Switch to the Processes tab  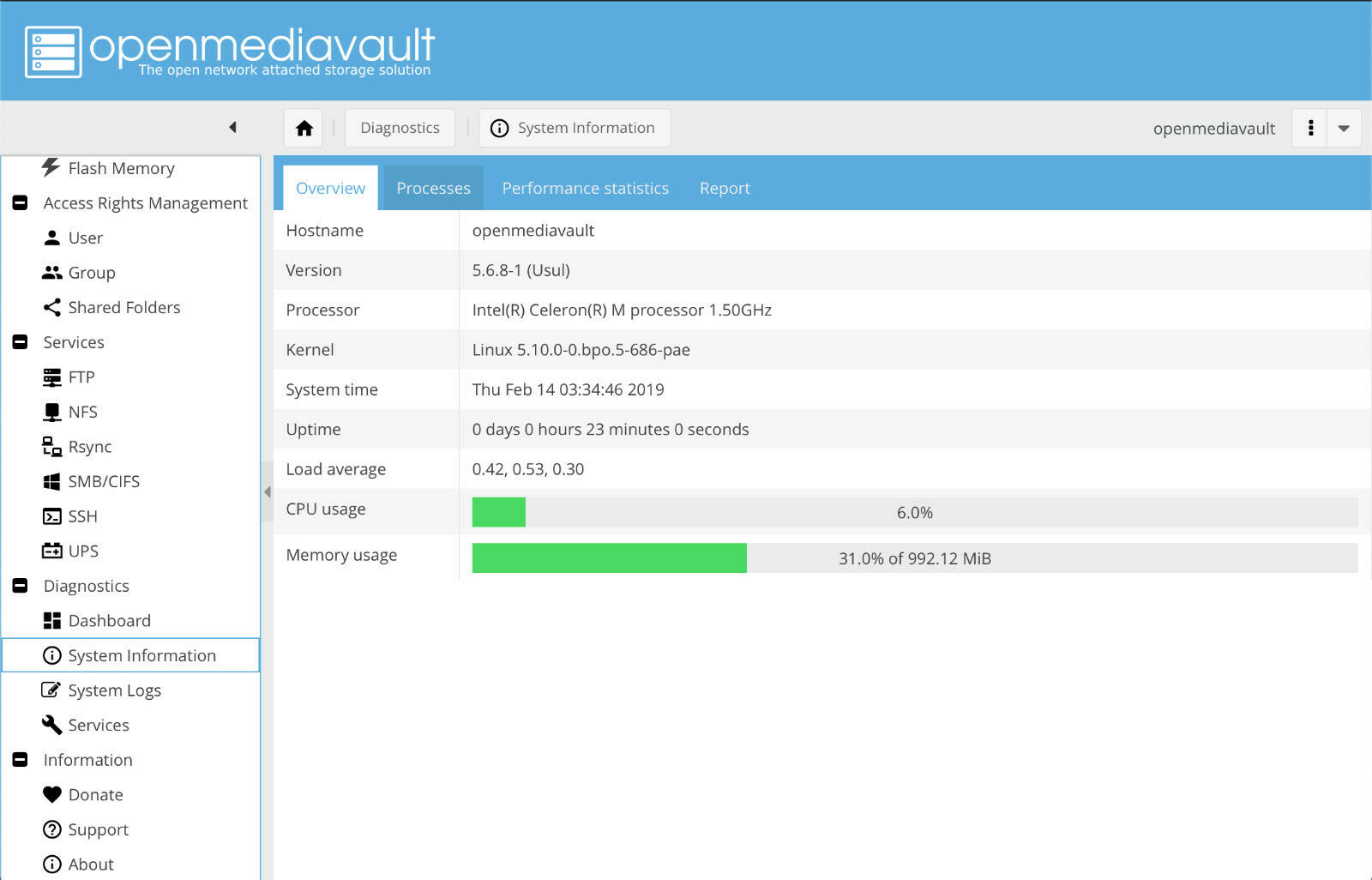tap(433, 188)
